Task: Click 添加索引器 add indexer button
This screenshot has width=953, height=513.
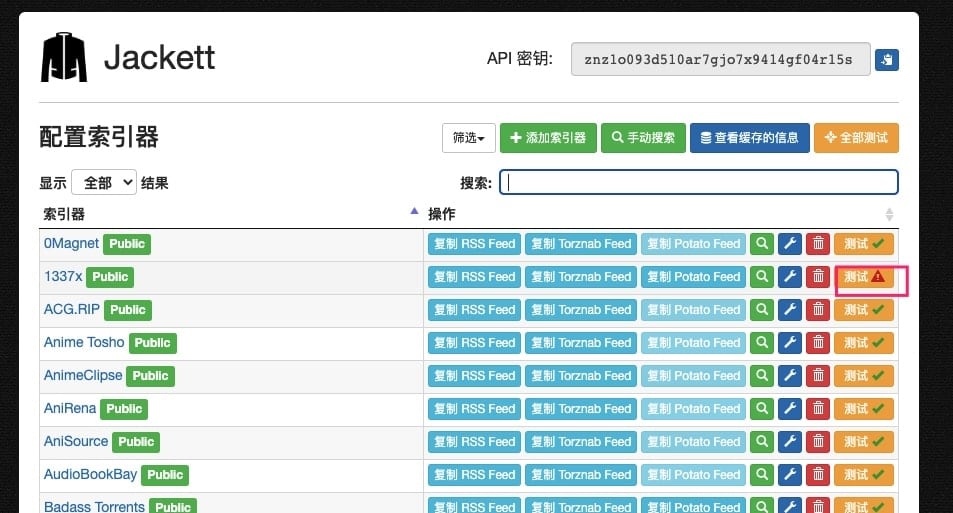Action: click(x=548, y=138)
